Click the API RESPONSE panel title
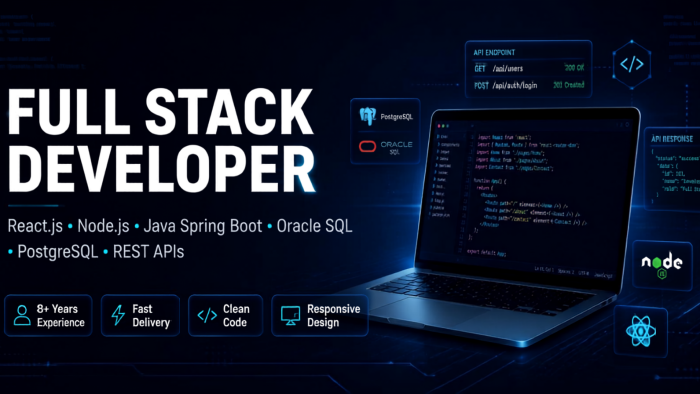 coord(672,139)
